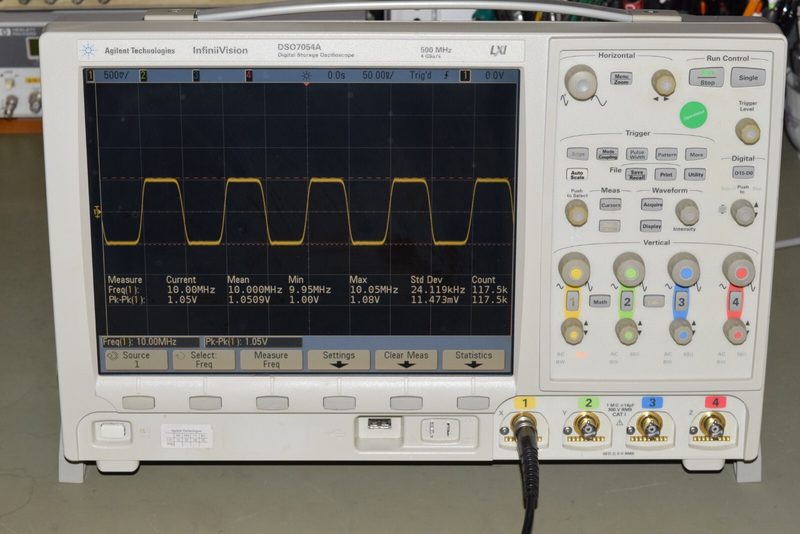Expand the Statistics softkey menu

coord(473,359)
